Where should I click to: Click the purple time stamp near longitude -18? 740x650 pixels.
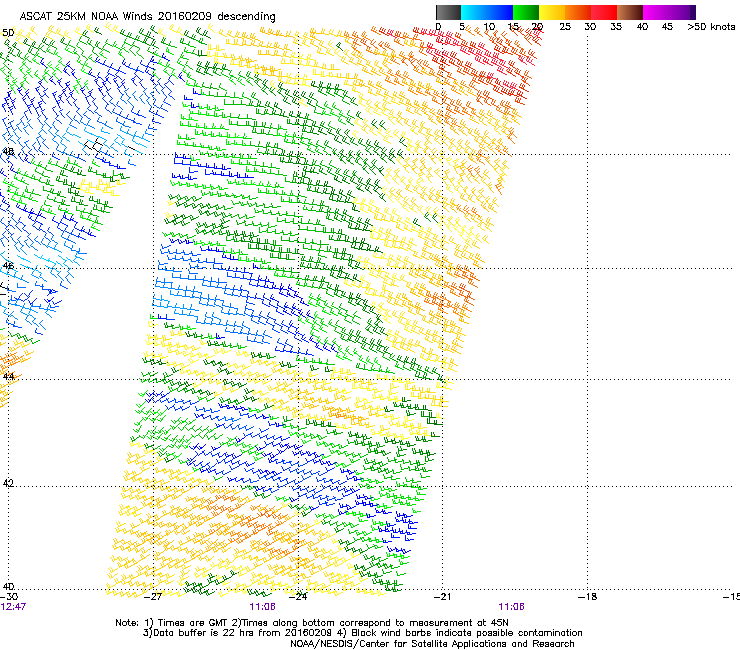click(x=512, y=607)
